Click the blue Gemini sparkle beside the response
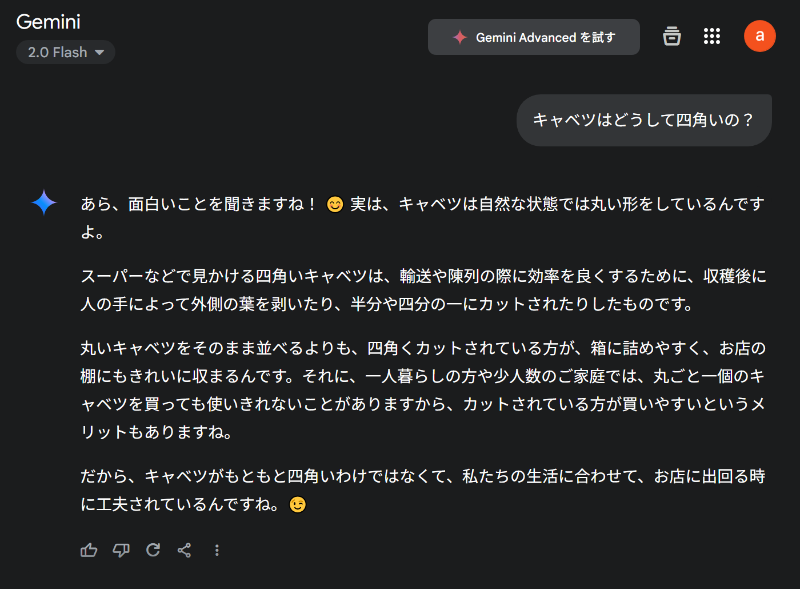The width and height of the screenshot is (800, 589). click(44, 202)
